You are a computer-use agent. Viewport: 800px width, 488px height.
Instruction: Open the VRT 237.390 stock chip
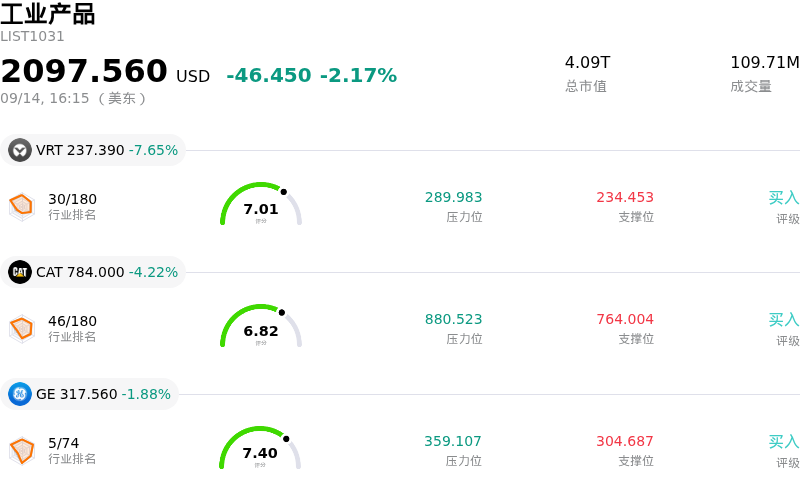click(93, 150)
